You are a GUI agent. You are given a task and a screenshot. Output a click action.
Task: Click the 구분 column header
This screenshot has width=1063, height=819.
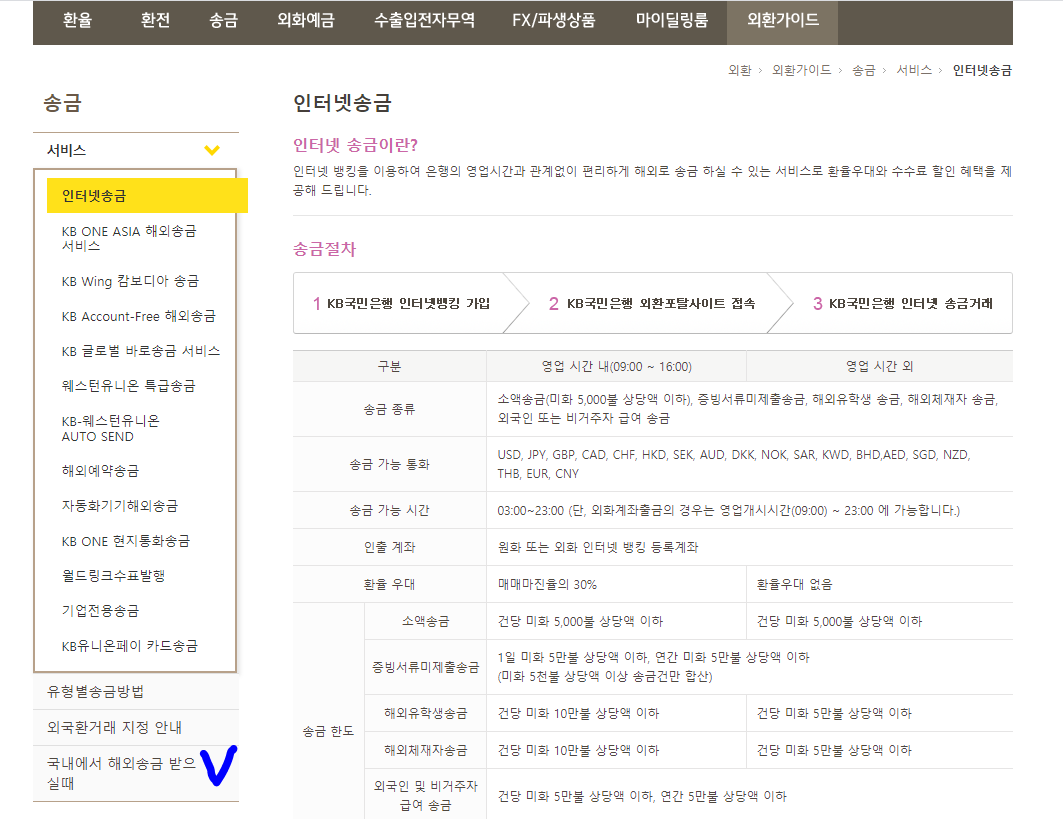(x=389, y=367)
